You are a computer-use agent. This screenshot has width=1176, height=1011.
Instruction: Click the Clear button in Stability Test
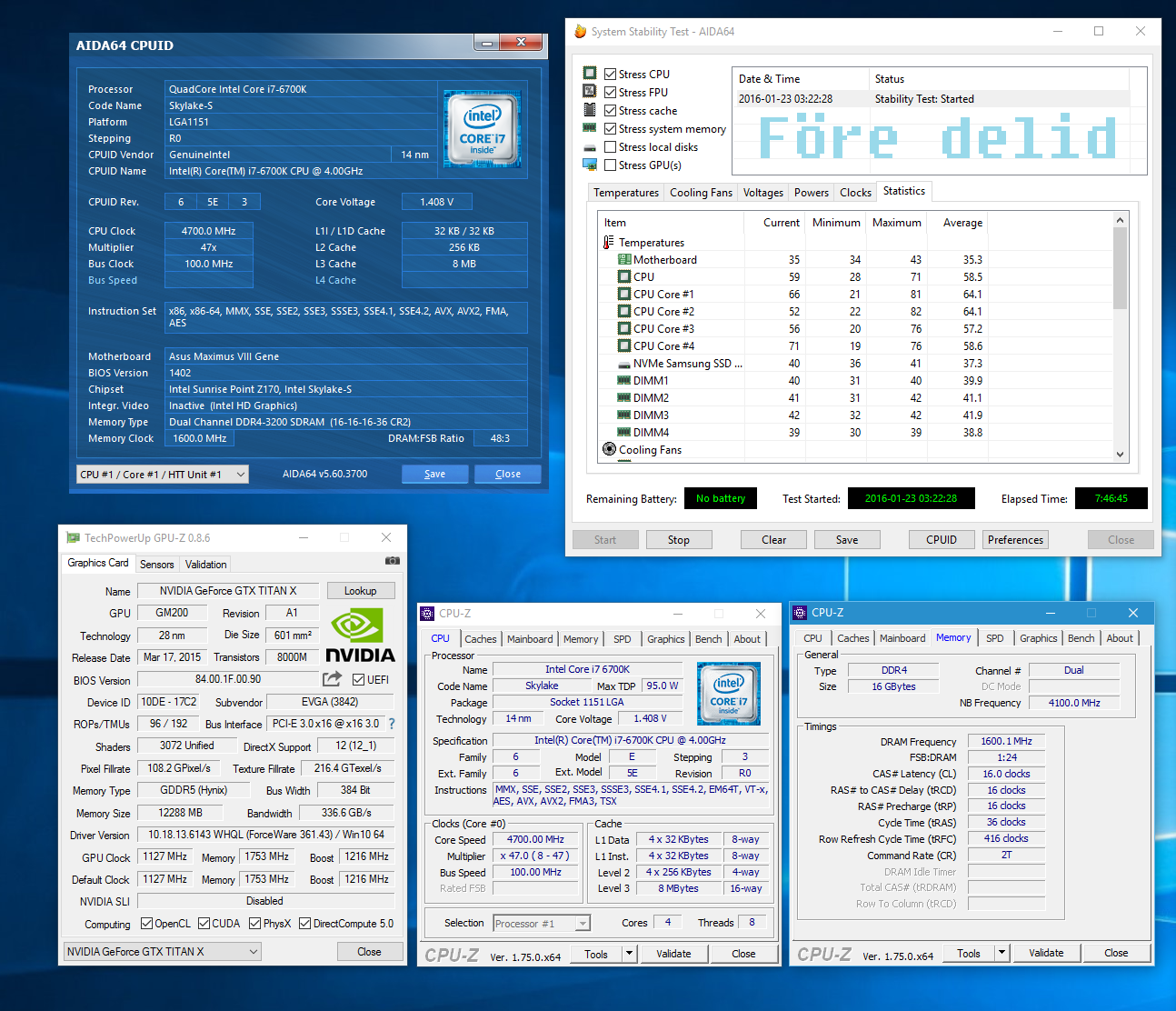774,540
